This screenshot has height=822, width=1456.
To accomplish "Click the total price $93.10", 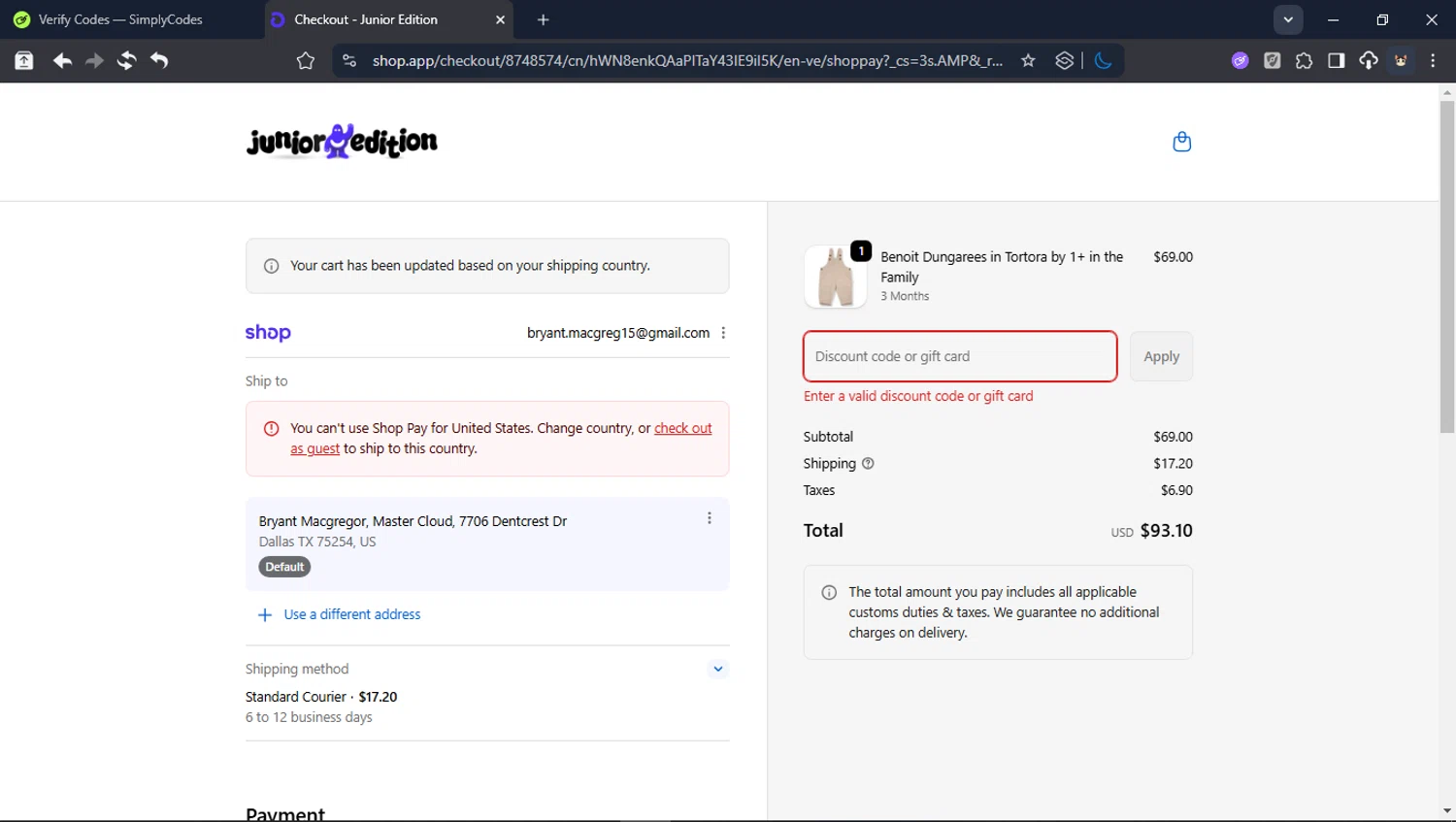I will click(1166, 531).
